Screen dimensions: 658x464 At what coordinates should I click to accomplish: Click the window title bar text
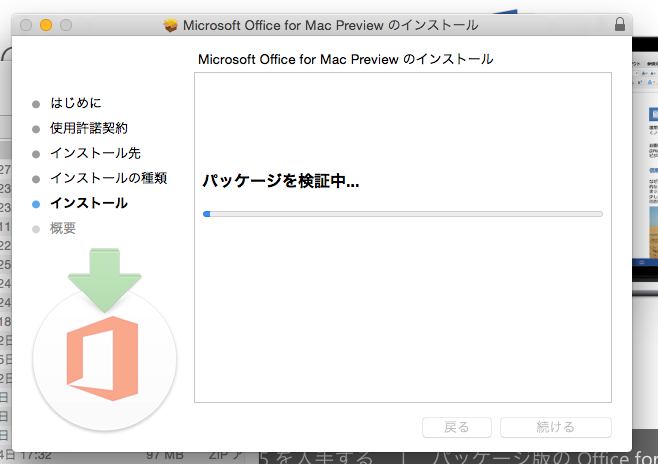point(330,25)
